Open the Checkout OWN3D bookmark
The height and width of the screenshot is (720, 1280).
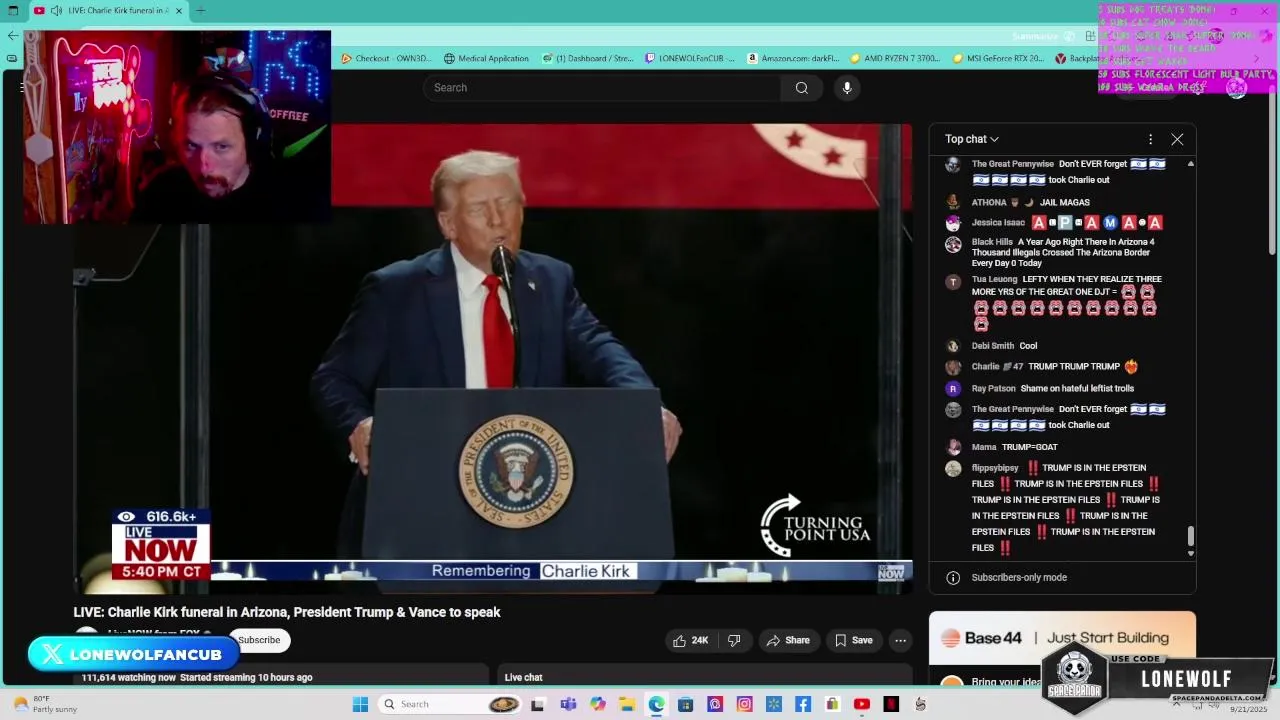[386, 58]
